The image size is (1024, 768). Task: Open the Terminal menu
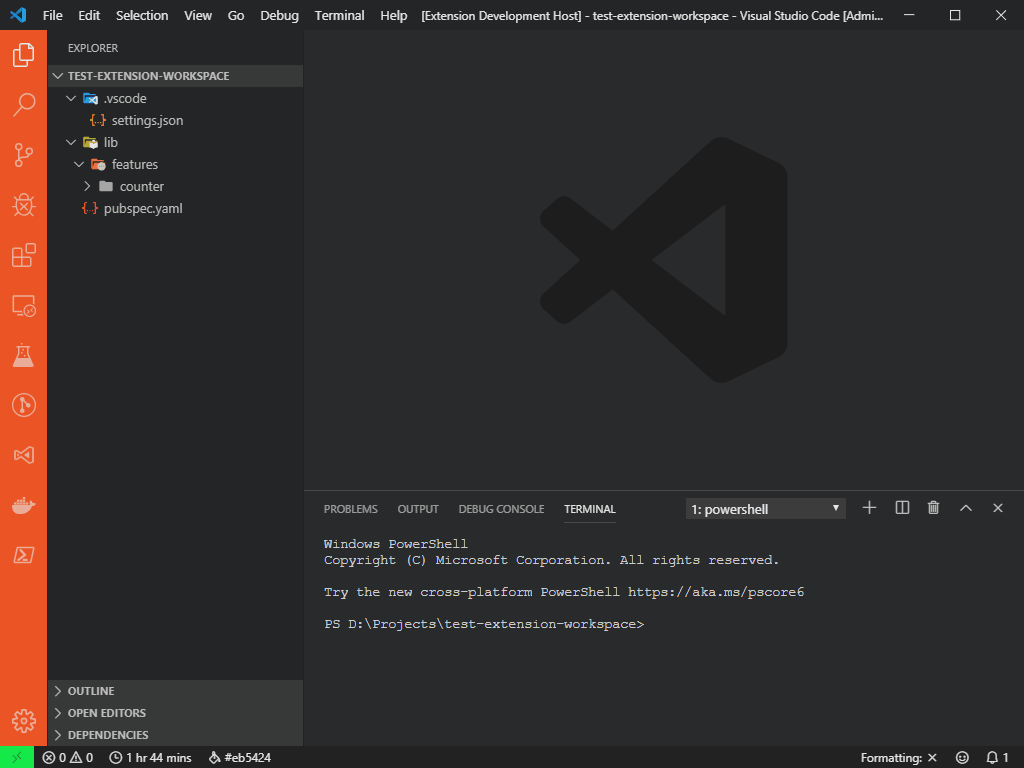click(x=340, y=15)
